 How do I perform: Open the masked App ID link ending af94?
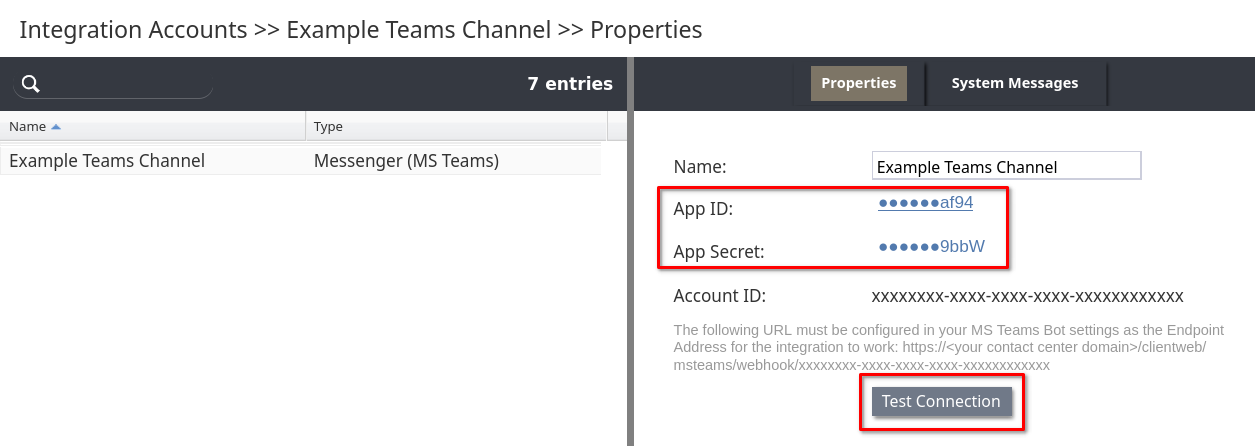926,203
